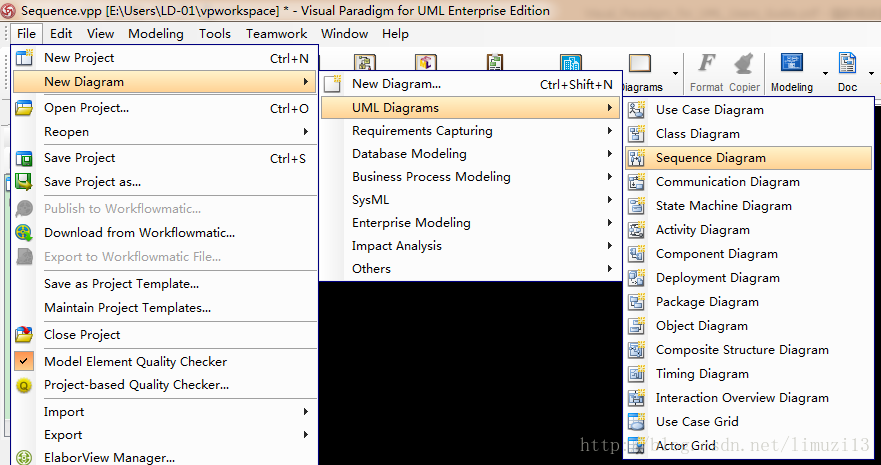Click the Interaction Overview Diagram icon
The height and width of the screenshot is (465, 881).
[x=636, y=398]
